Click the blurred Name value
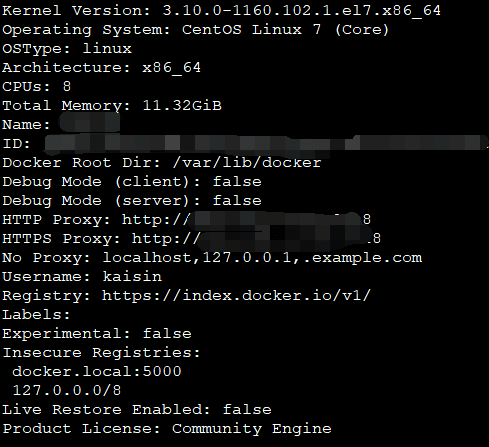Image resolution: width=489 pixels, height=447 pixels. (x=89, y=123)
